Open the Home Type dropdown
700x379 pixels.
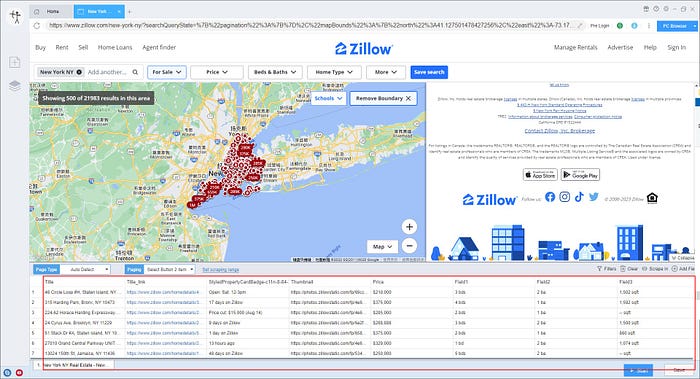pyautogui.click(x=334, y=72)
